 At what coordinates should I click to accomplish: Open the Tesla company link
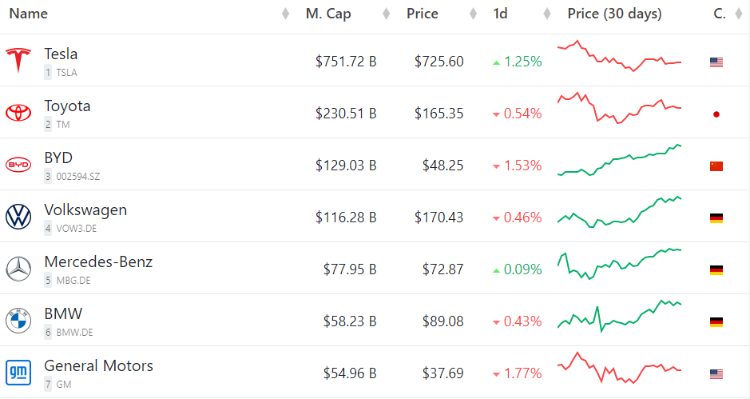click(61, 54)
